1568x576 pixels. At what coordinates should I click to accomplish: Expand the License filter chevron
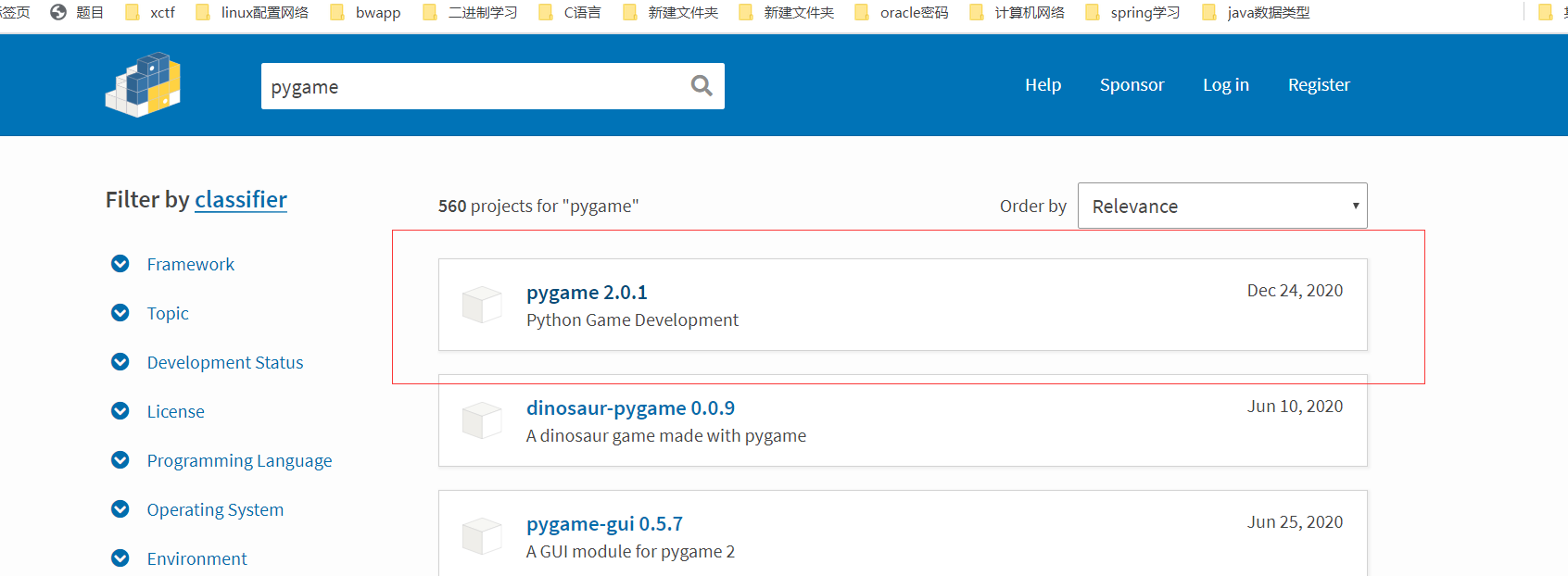[120, 411]
